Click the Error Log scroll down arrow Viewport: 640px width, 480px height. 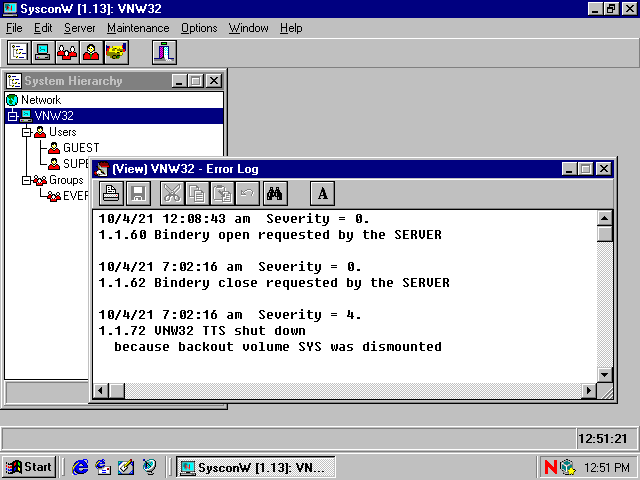point(604,374)
